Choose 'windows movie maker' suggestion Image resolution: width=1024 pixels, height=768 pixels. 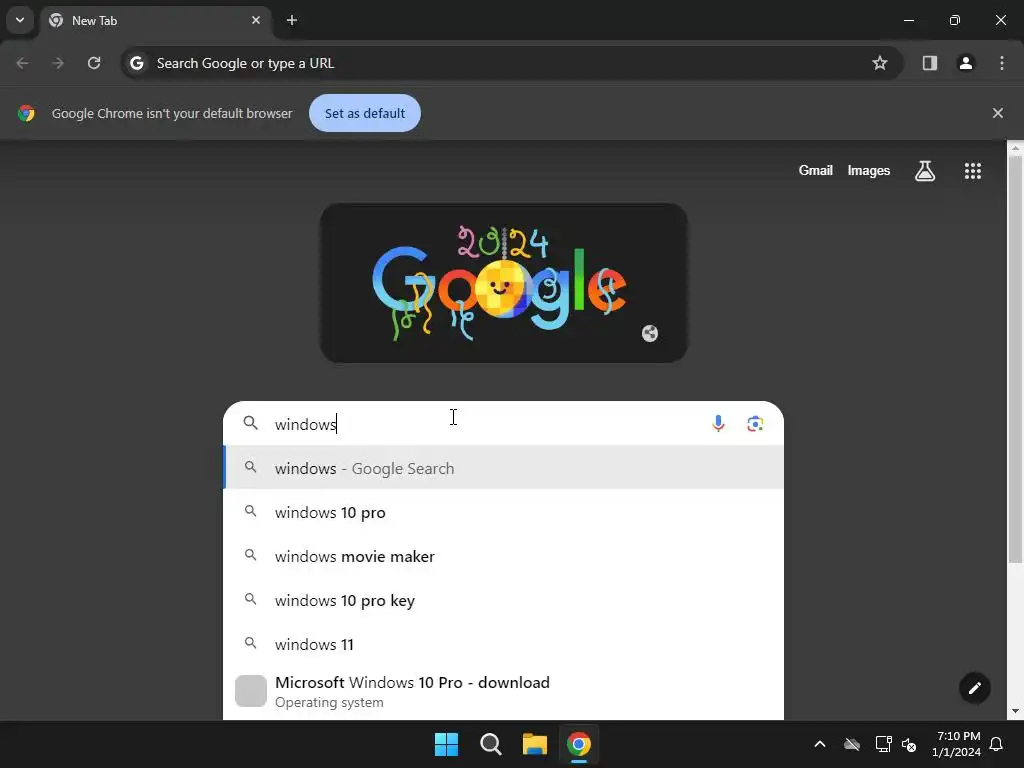coord(504,556)
